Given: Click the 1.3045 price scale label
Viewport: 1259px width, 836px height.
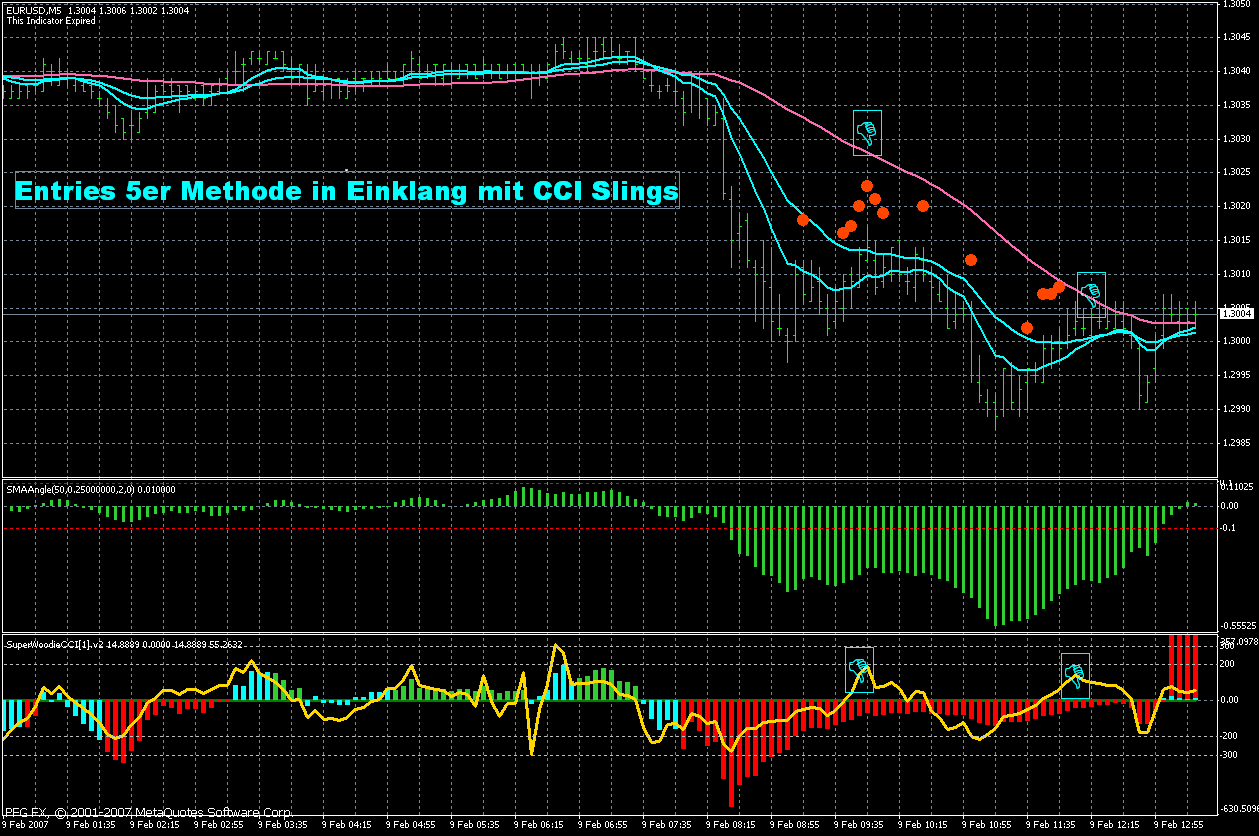Looking at the screenshot, I should coord(1236,38).
